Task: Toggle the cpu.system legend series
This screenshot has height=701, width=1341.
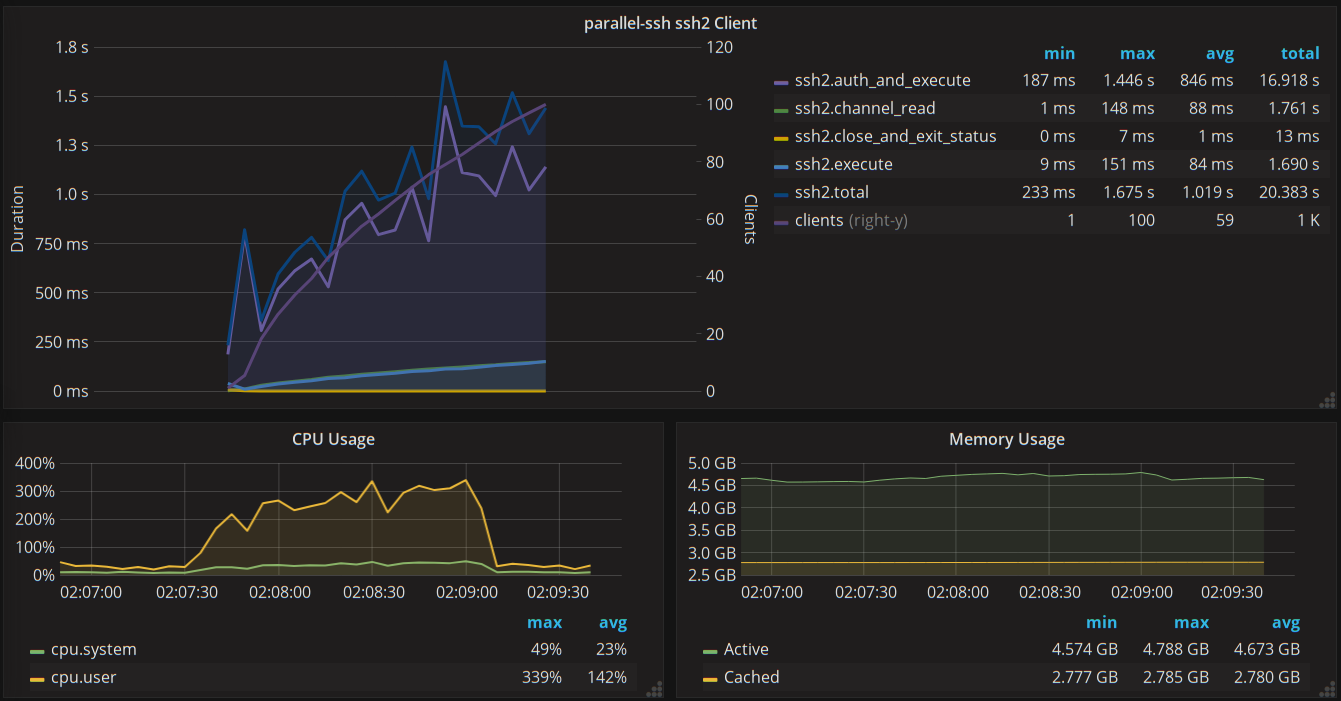Action: click(93, 649)
